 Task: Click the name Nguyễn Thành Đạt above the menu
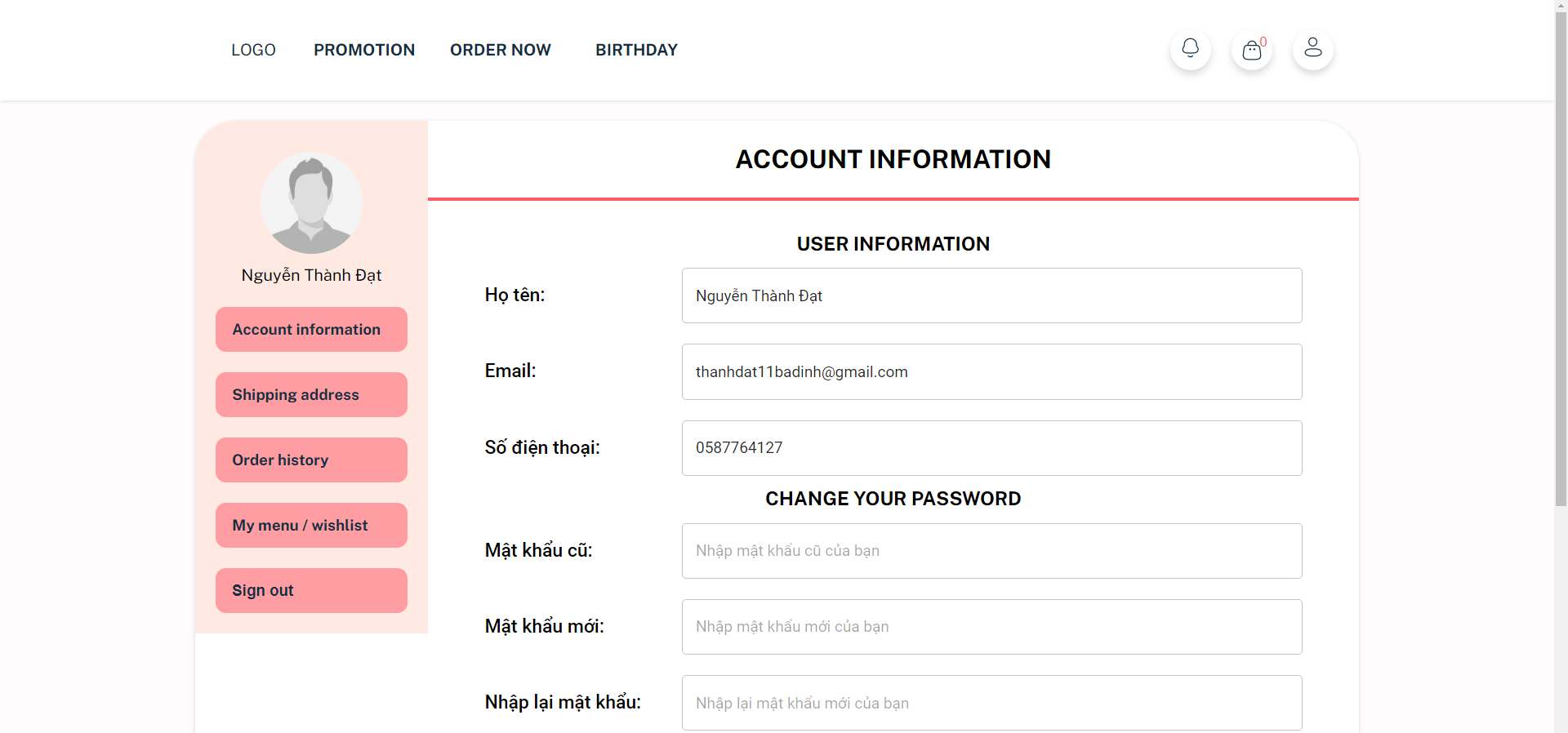(x=311, y=275)
